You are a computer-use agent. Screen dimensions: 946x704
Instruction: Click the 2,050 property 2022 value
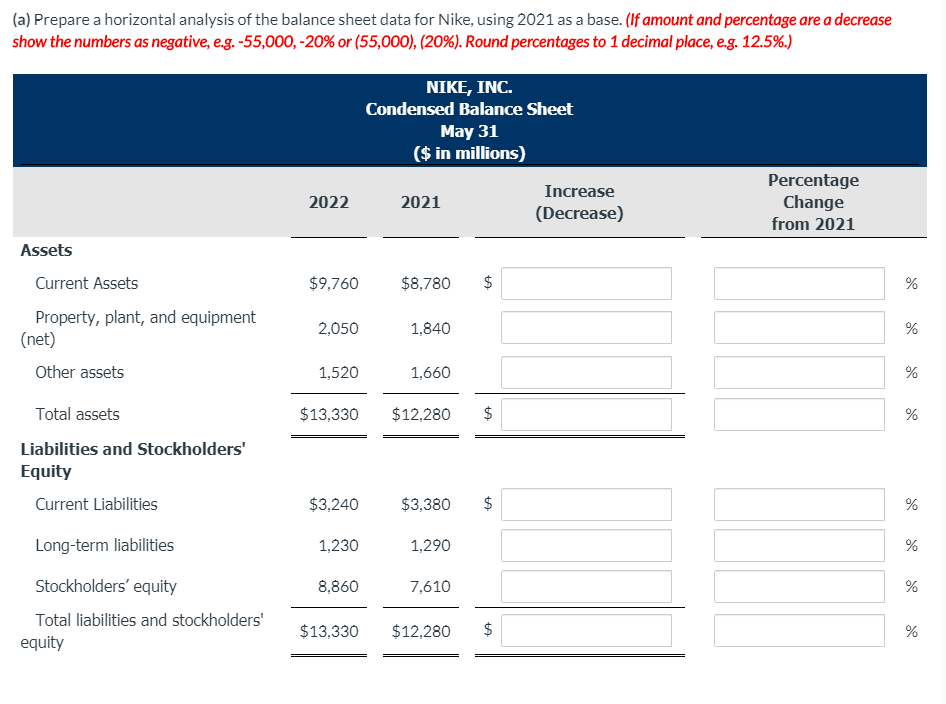point(338,329)
